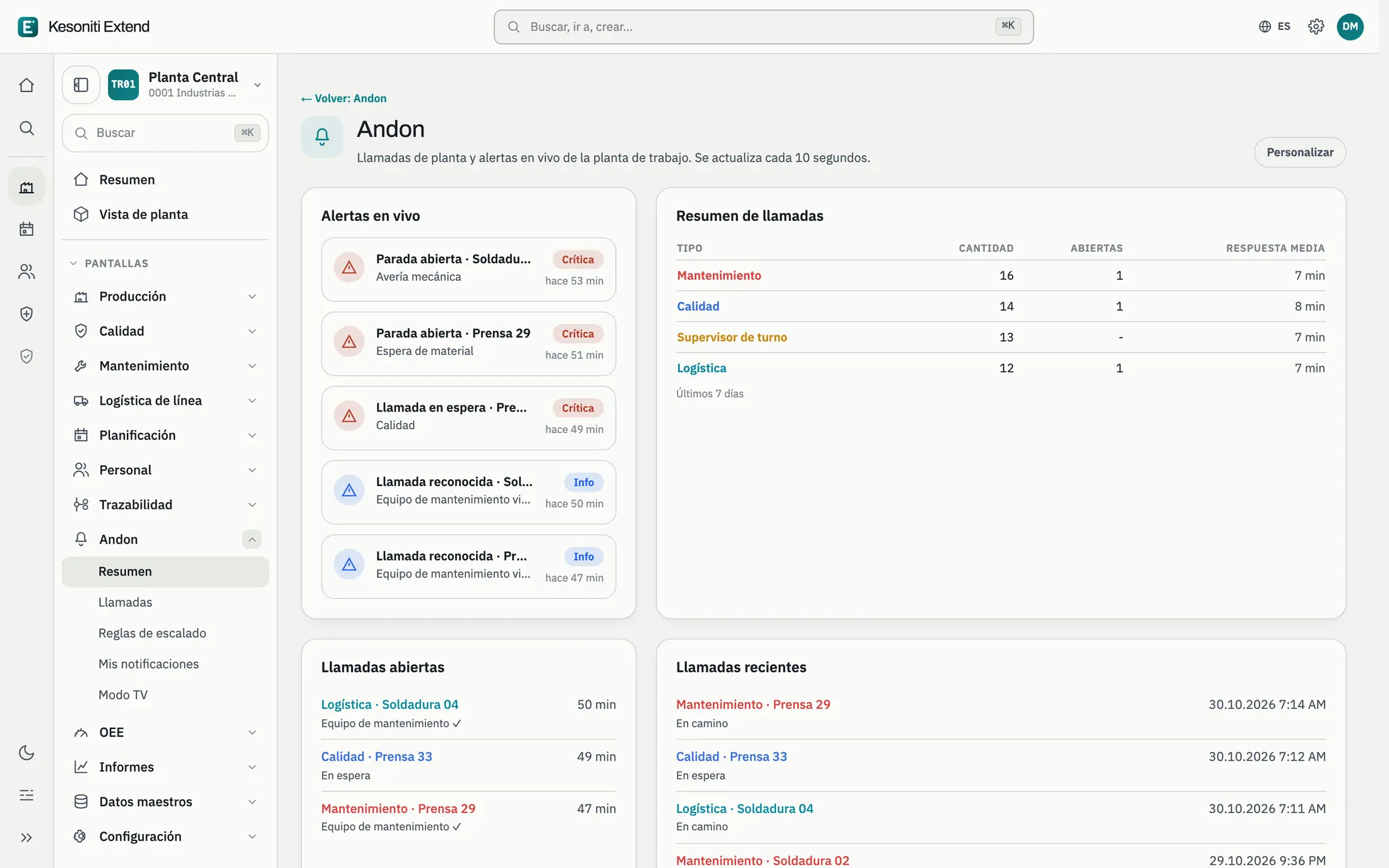Focus the global Buscar, ir a, crear search field
This screenshot has width=1389, height=868.
763,27
